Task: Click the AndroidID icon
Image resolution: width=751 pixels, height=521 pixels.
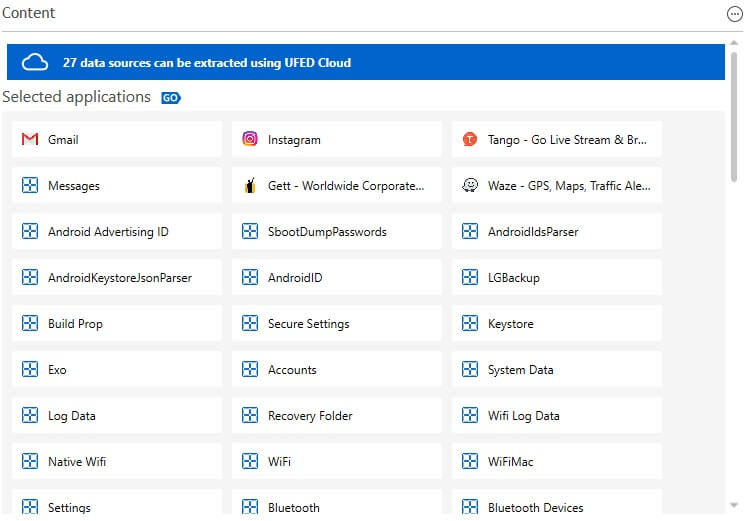Action: pyautogui.click(x=250, y=277)
